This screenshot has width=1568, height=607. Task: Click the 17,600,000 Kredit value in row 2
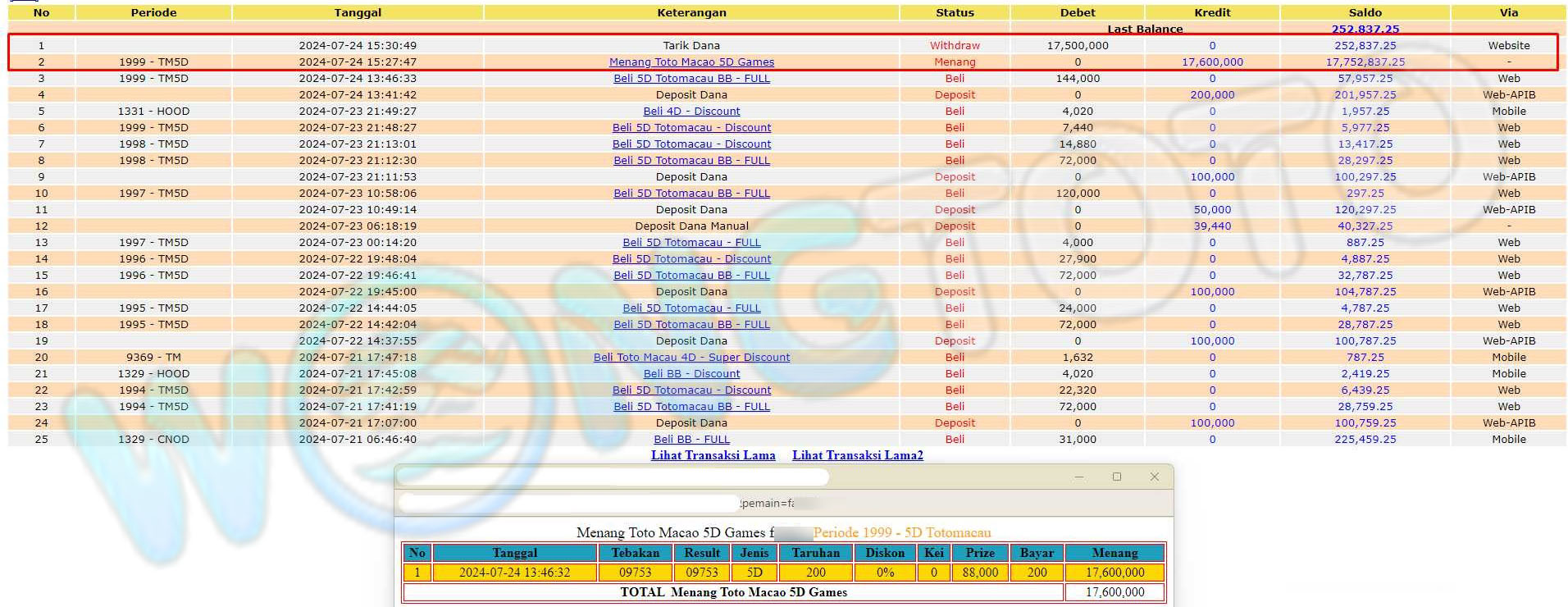pos(1212,62)
